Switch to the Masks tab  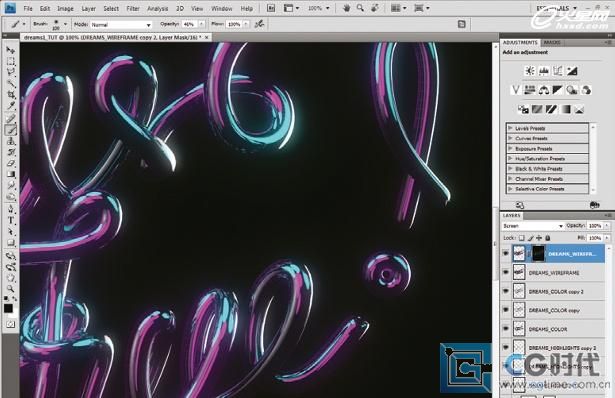click(x=552, y=42)
